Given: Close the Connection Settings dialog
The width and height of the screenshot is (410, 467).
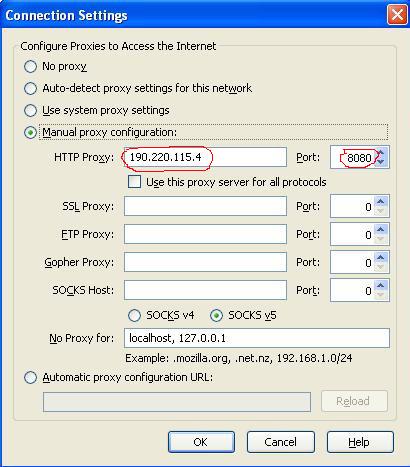Looking at the screenshot, I should 397,15.
